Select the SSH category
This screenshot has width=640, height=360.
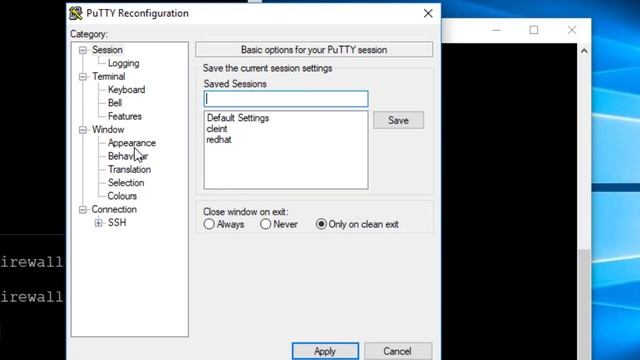(x=117, y=223)
